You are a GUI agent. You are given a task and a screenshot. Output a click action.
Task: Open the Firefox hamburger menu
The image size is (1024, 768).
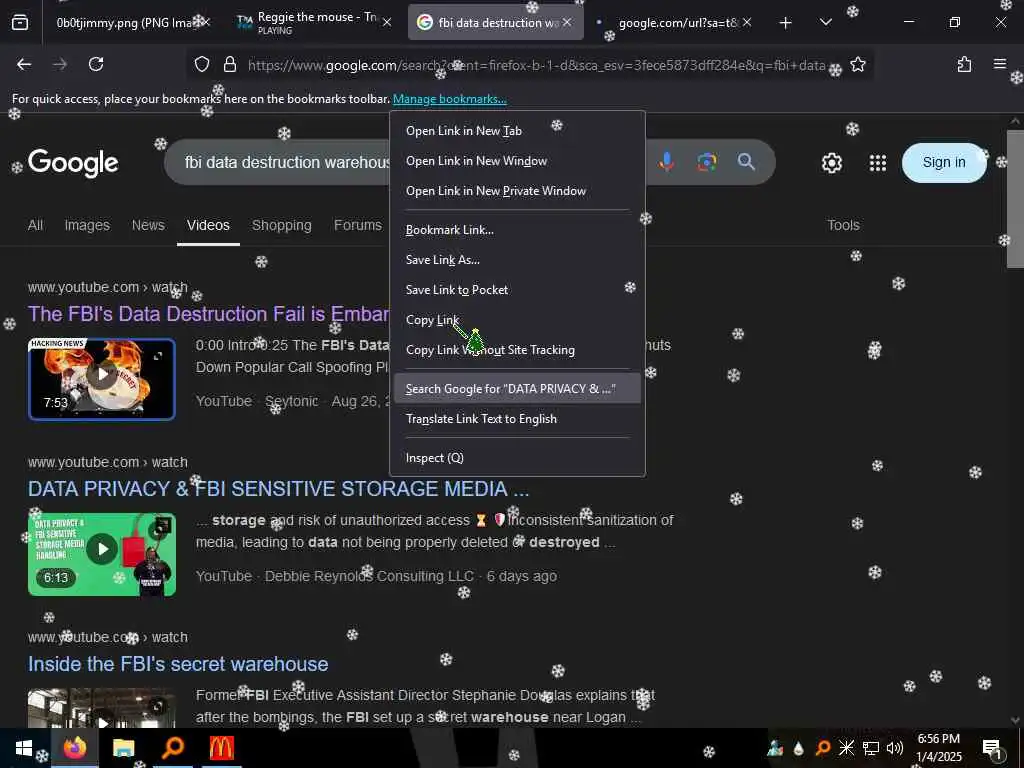tap(999, 64)
